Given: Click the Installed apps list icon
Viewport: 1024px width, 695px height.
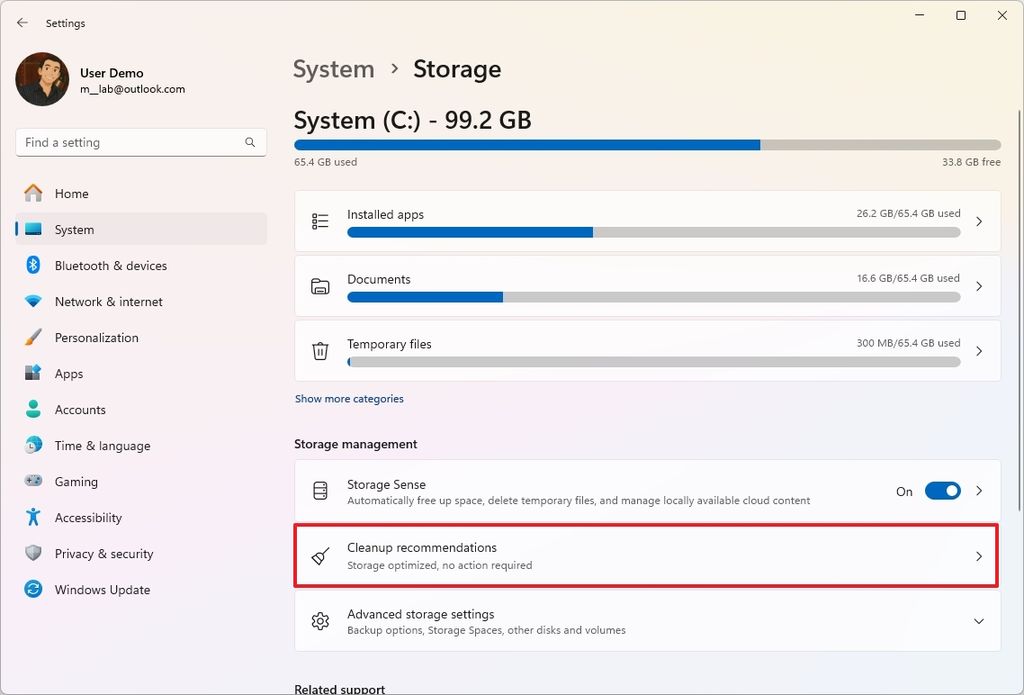Looking at the screenshot, I should tap(320, 221).
